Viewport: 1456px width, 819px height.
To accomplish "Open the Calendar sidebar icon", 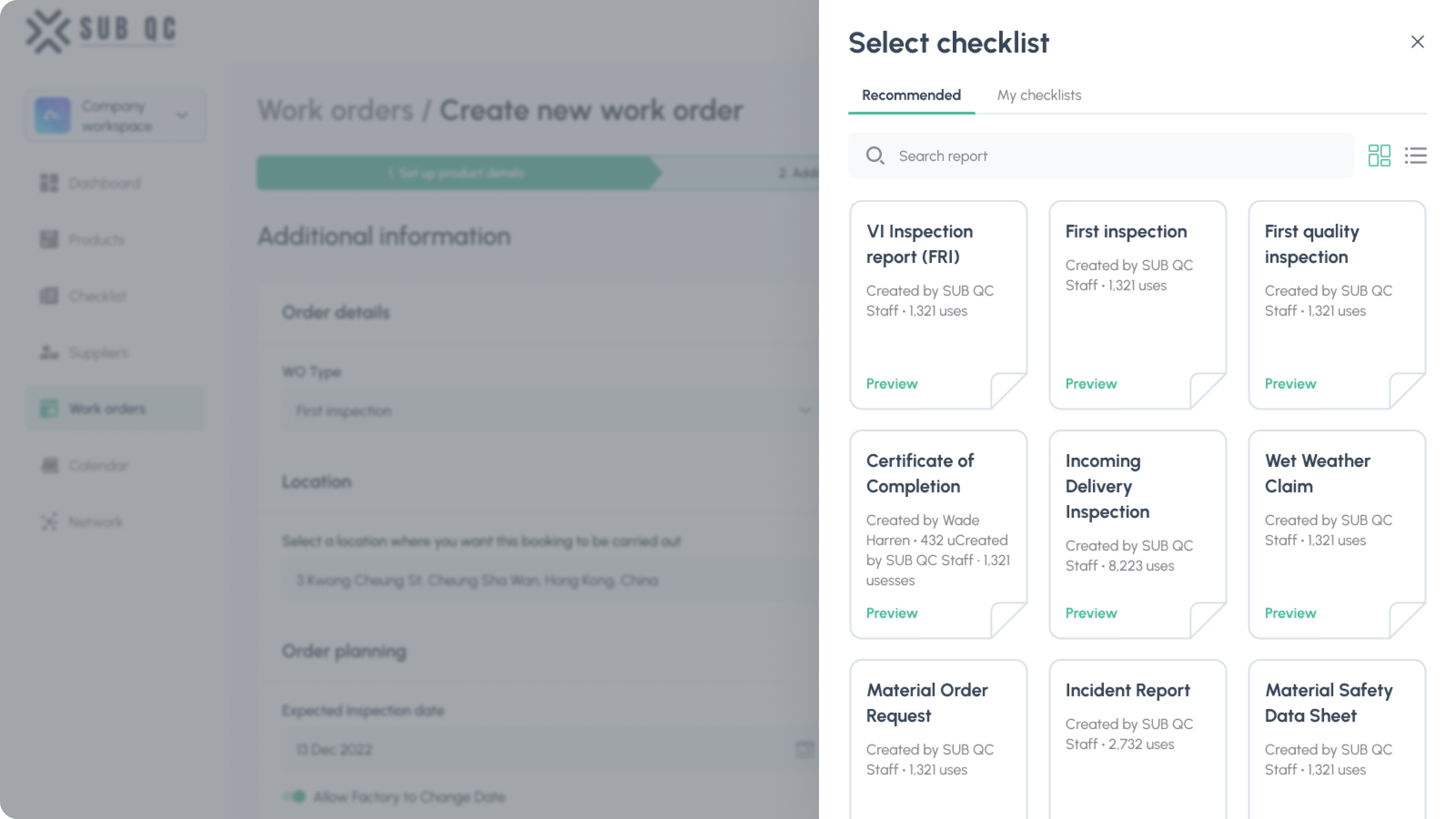I will point(49,465).
